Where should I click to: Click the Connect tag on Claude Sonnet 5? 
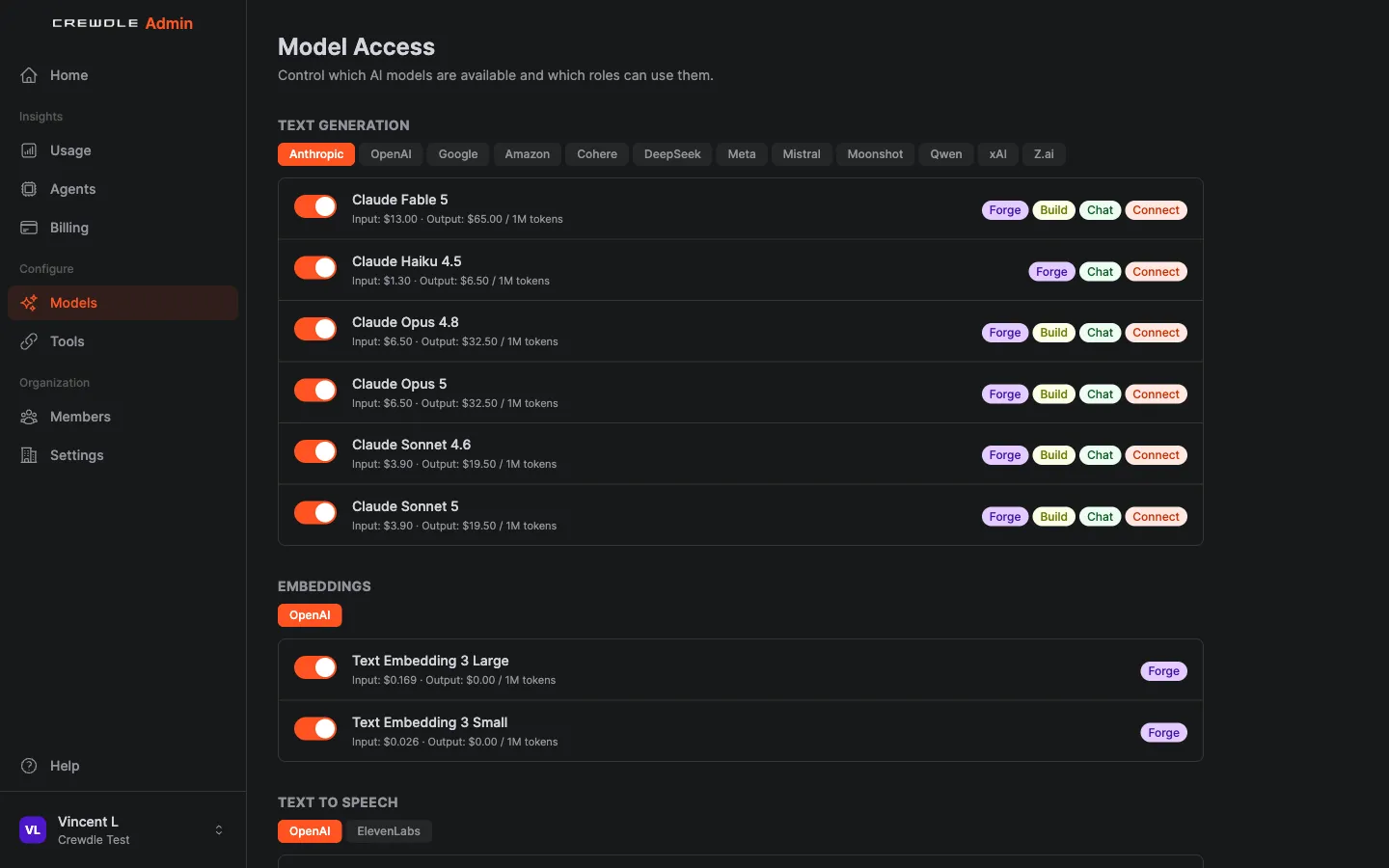pos(1157,517)
